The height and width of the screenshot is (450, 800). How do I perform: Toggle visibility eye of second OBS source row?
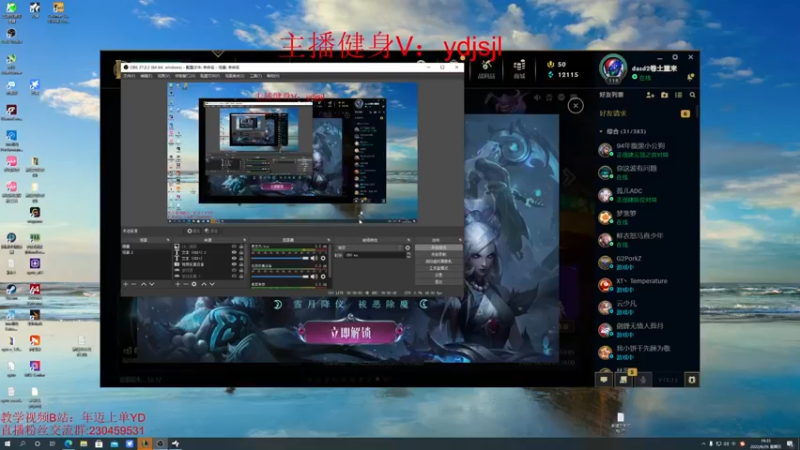click(x=234, y=253)
